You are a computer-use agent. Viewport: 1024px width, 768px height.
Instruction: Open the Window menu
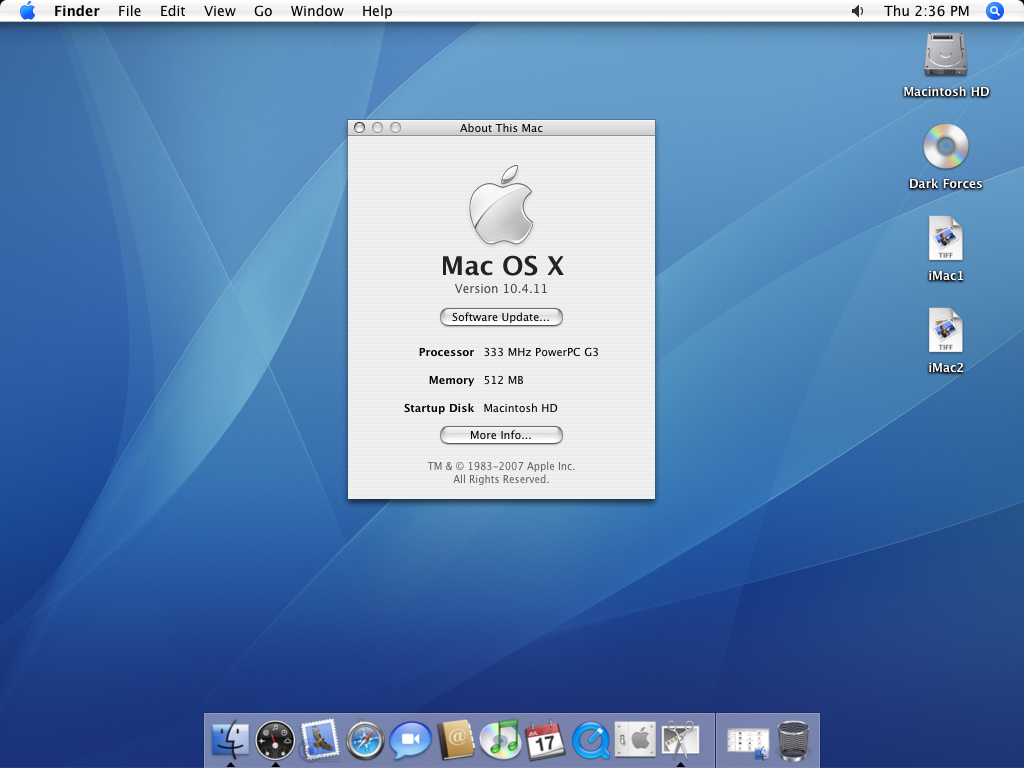(x=317, y=11)
